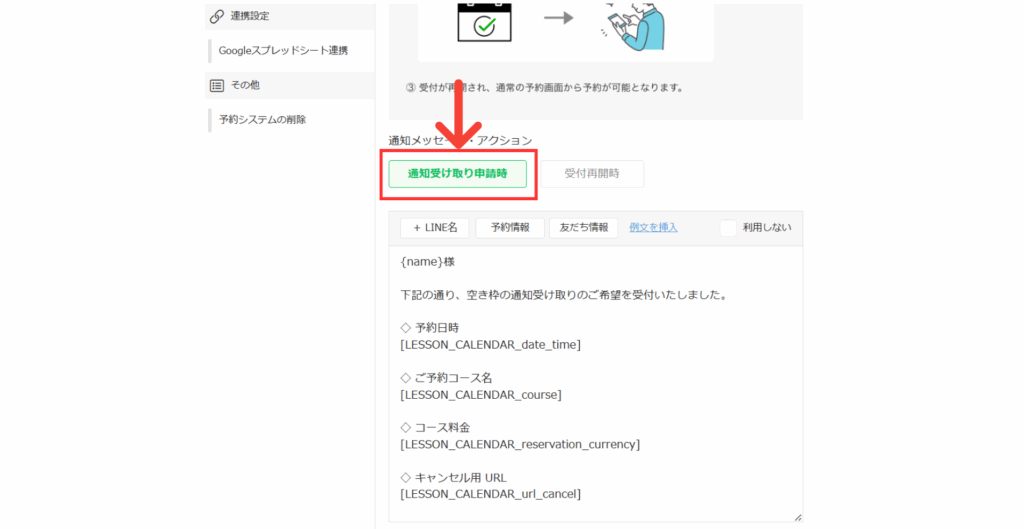Screen dimensions: 1024x529
Task: Click the step ③ description text
Action: point(545,87)
